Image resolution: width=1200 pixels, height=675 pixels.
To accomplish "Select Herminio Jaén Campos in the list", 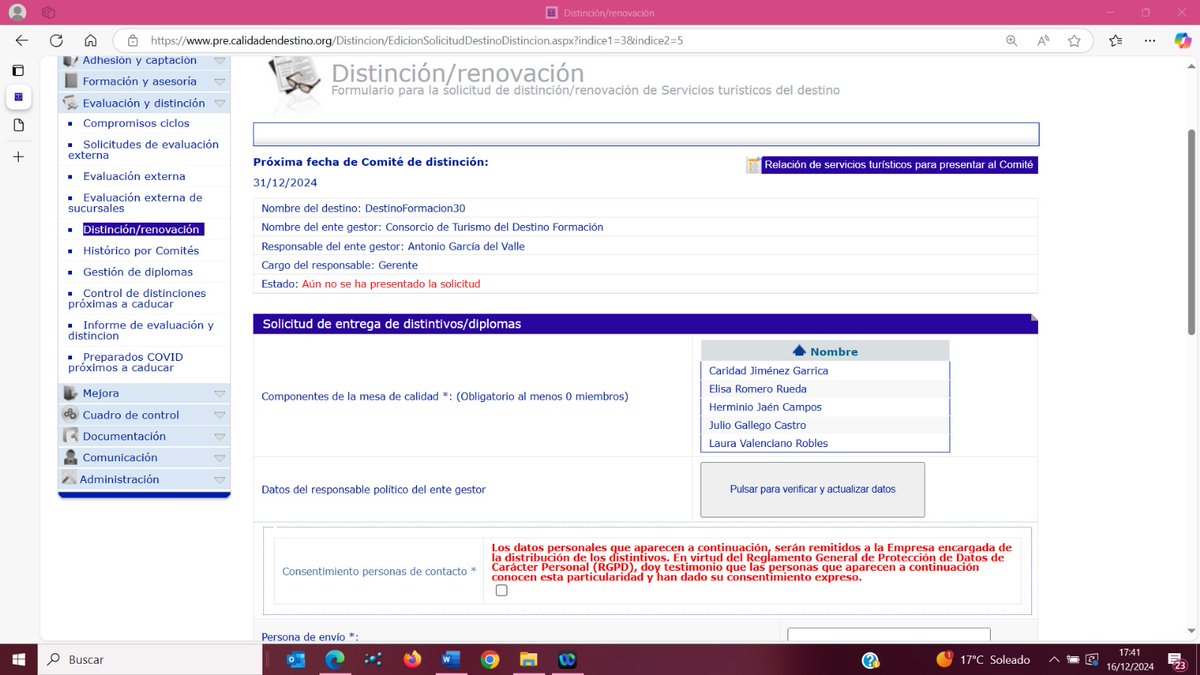I will click(765, 407).
